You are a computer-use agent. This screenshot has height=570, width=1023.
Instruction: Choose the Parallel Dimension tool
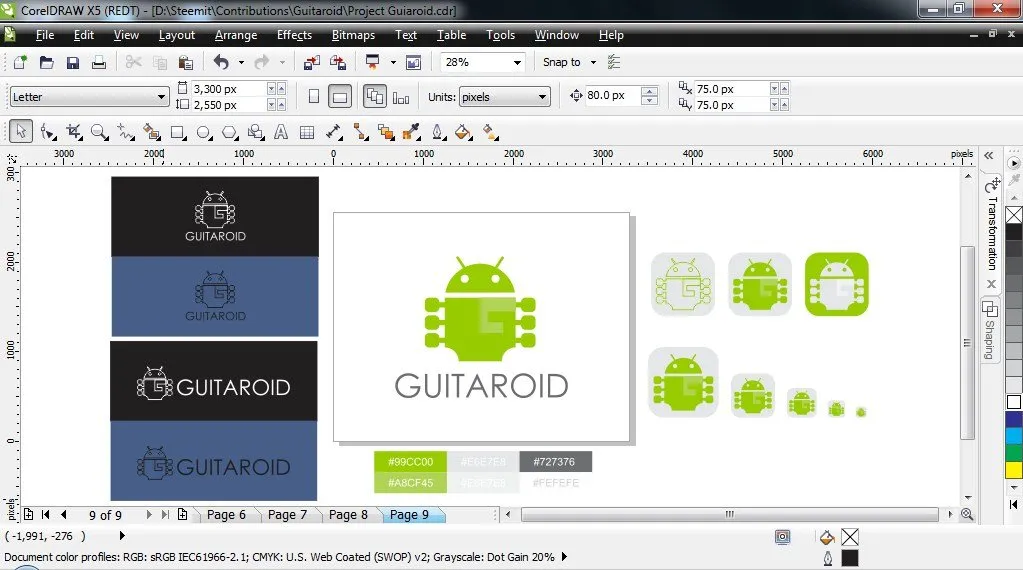point(334,132)
